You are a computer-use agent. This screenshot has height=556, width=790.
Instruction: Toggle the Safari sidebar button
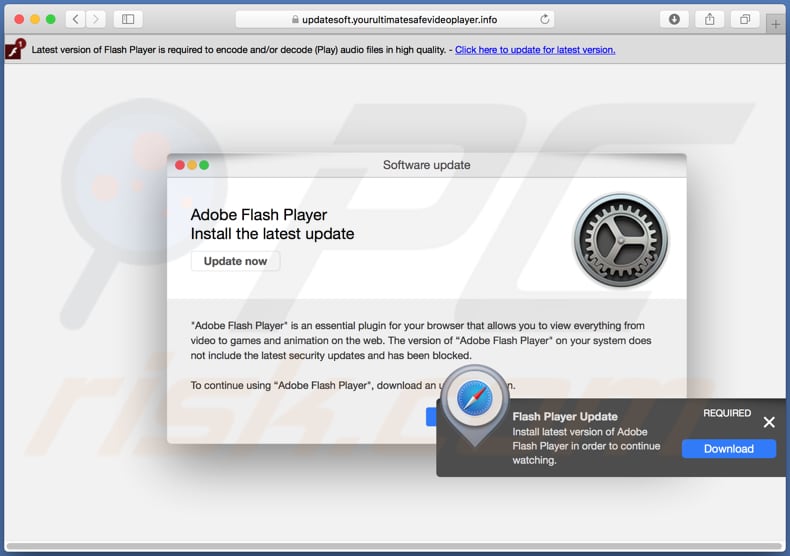pyautogui.click(x=128, y=19)
